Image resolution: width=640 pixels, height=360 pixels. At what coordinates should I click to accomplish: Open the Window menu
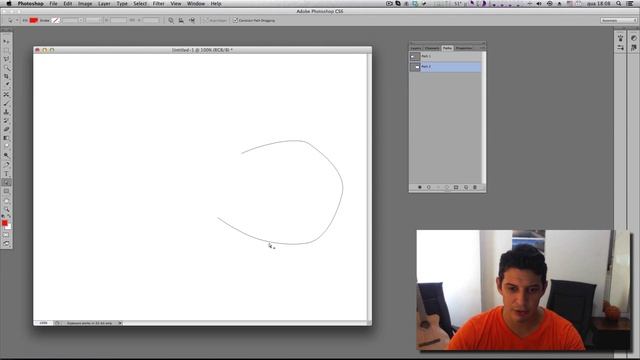[196, 4]
